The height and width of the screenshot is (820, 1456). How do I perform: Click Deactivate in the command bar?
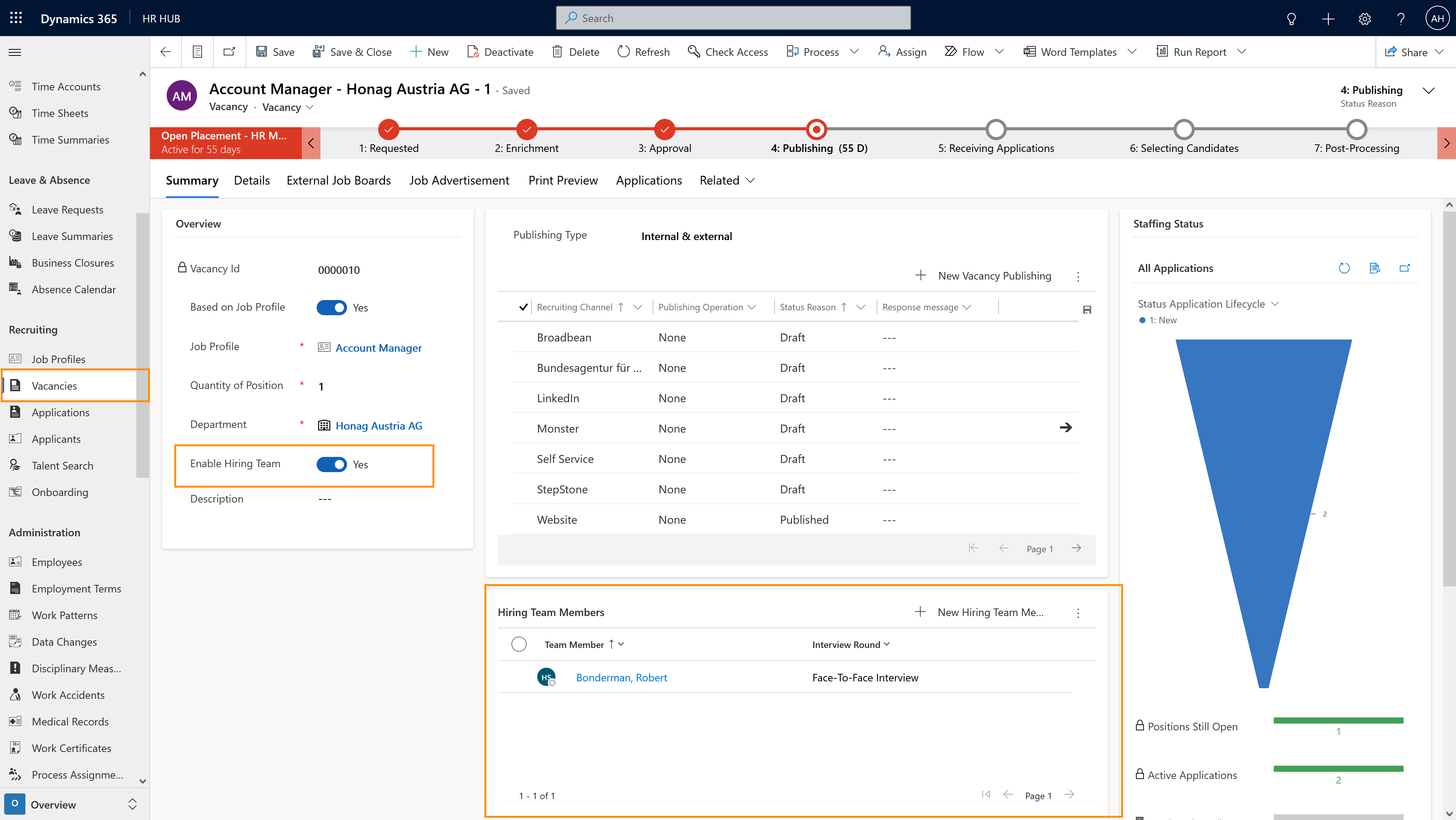[500, 52]
